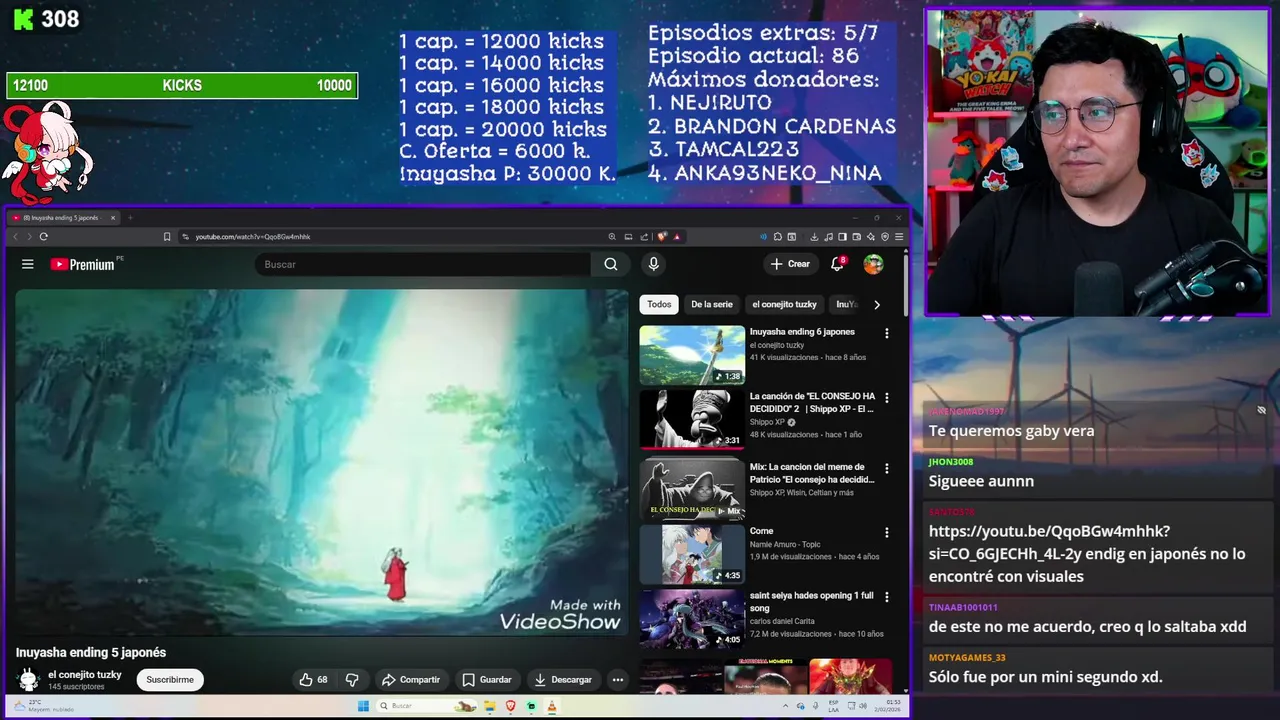Go to YouTube Premium home logo

84,264
